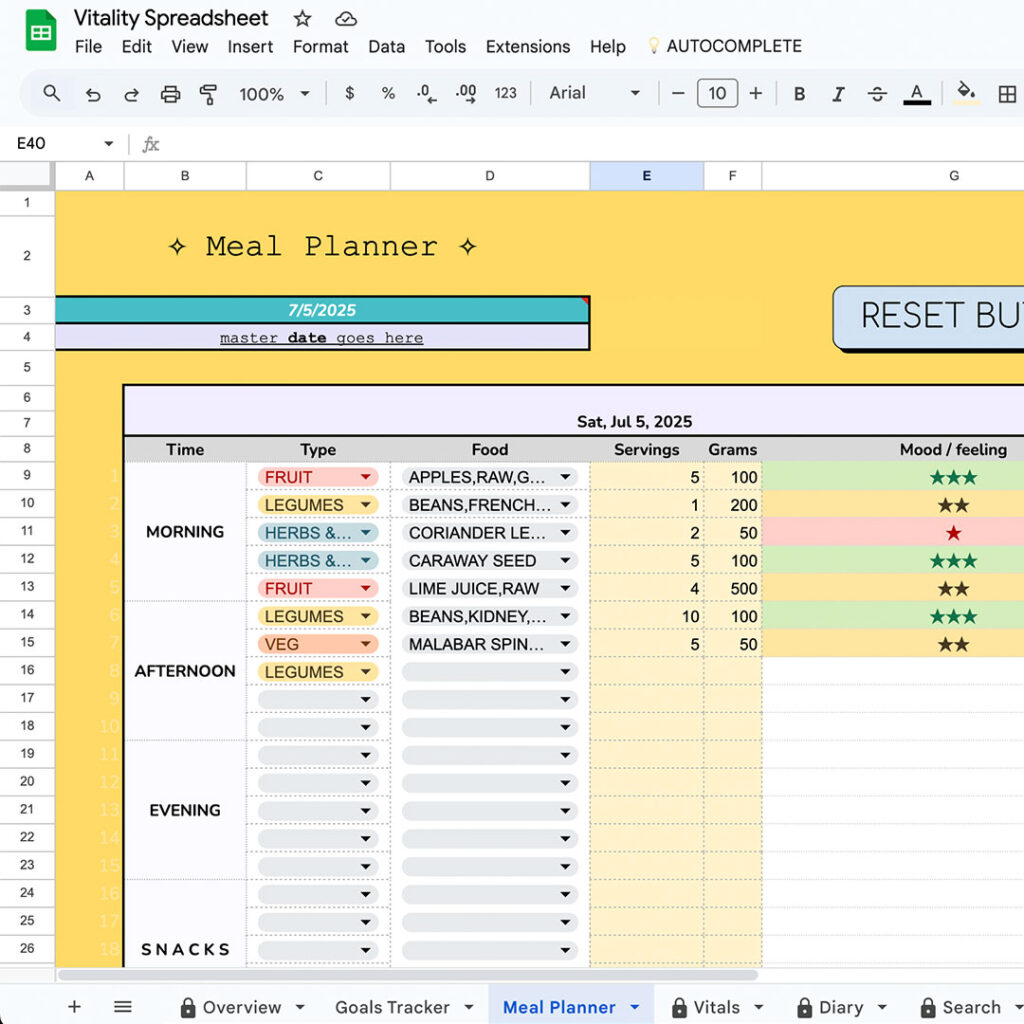
Task: Open the Extensions menu
Action: [528, 47]
